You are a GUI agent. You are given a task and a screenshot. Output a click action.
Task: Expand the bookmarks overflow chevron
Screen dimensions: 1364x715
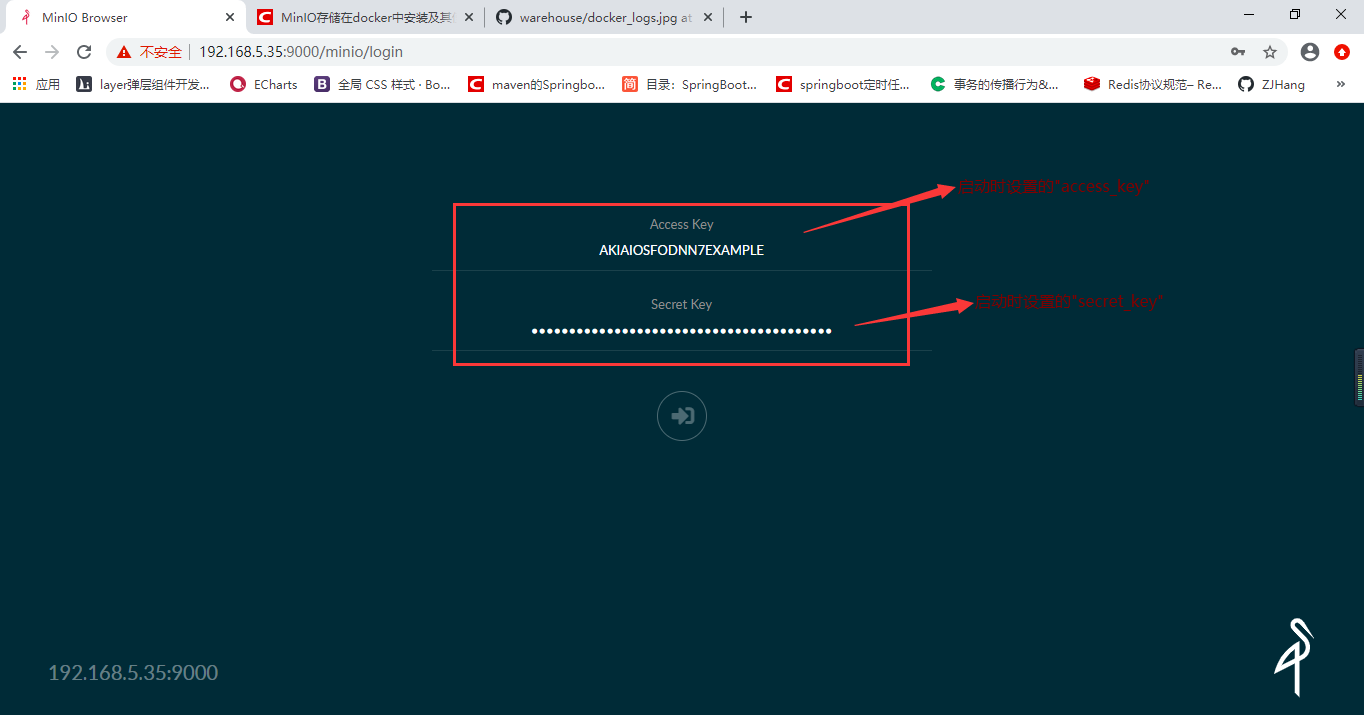(1340, 84)
